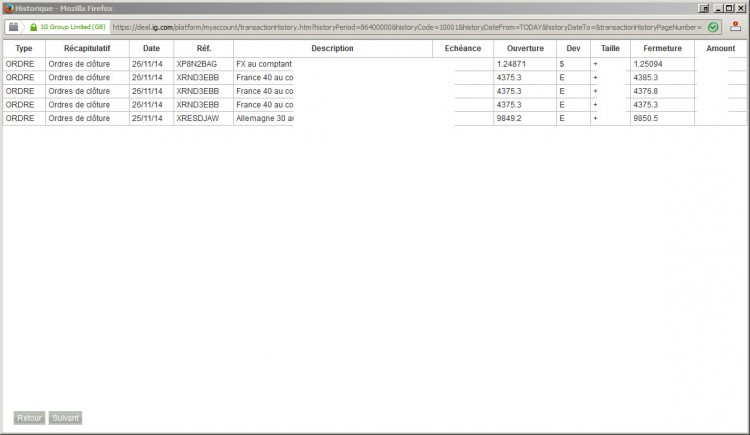750x435 pixels.
Task: Select reference XP8N2BAG
Action: point(197,64)
